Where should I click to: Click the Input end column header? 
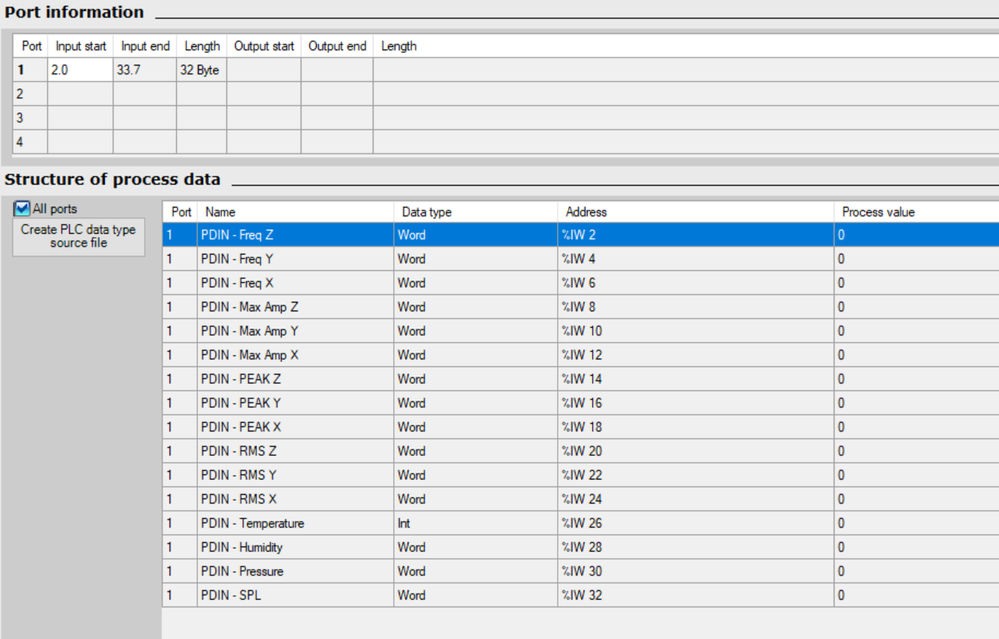click(145, 46)
